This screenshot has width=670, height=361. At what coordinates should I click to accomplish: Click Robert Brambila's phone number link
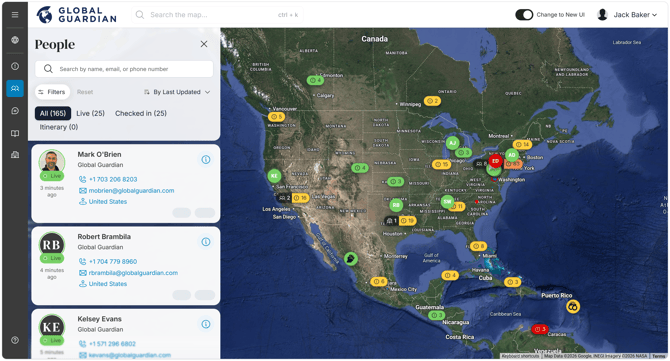tap(113, 261)
